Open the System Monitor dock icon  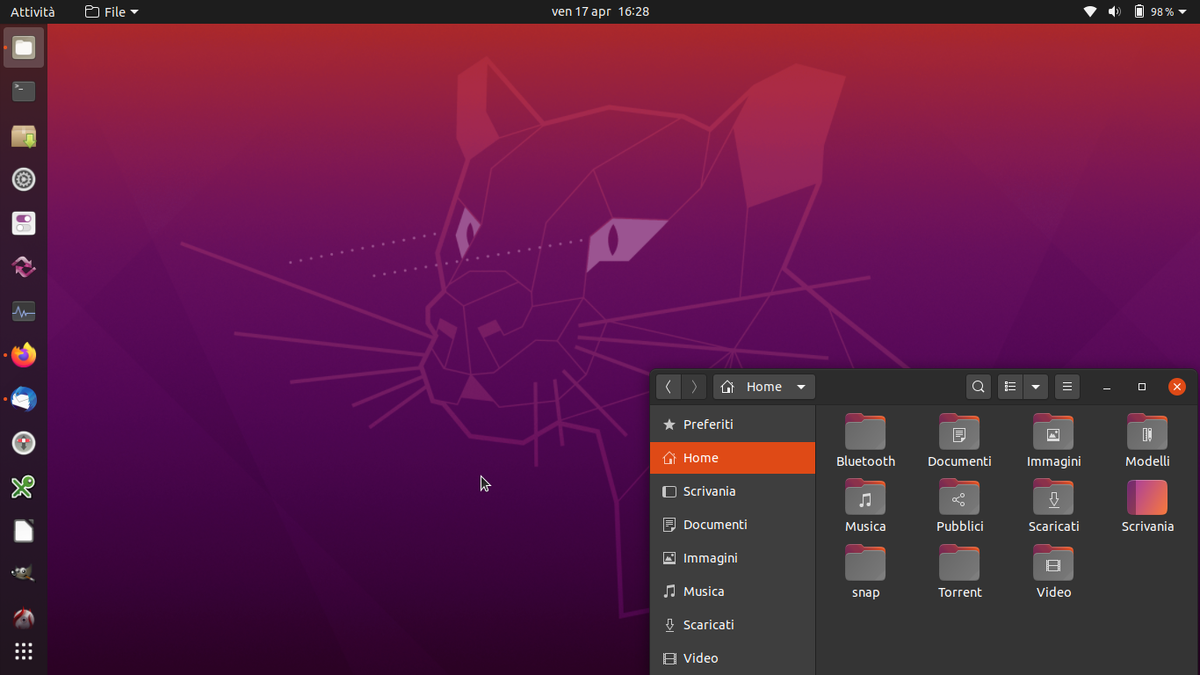pyautogui.click(x=24, y=311)
